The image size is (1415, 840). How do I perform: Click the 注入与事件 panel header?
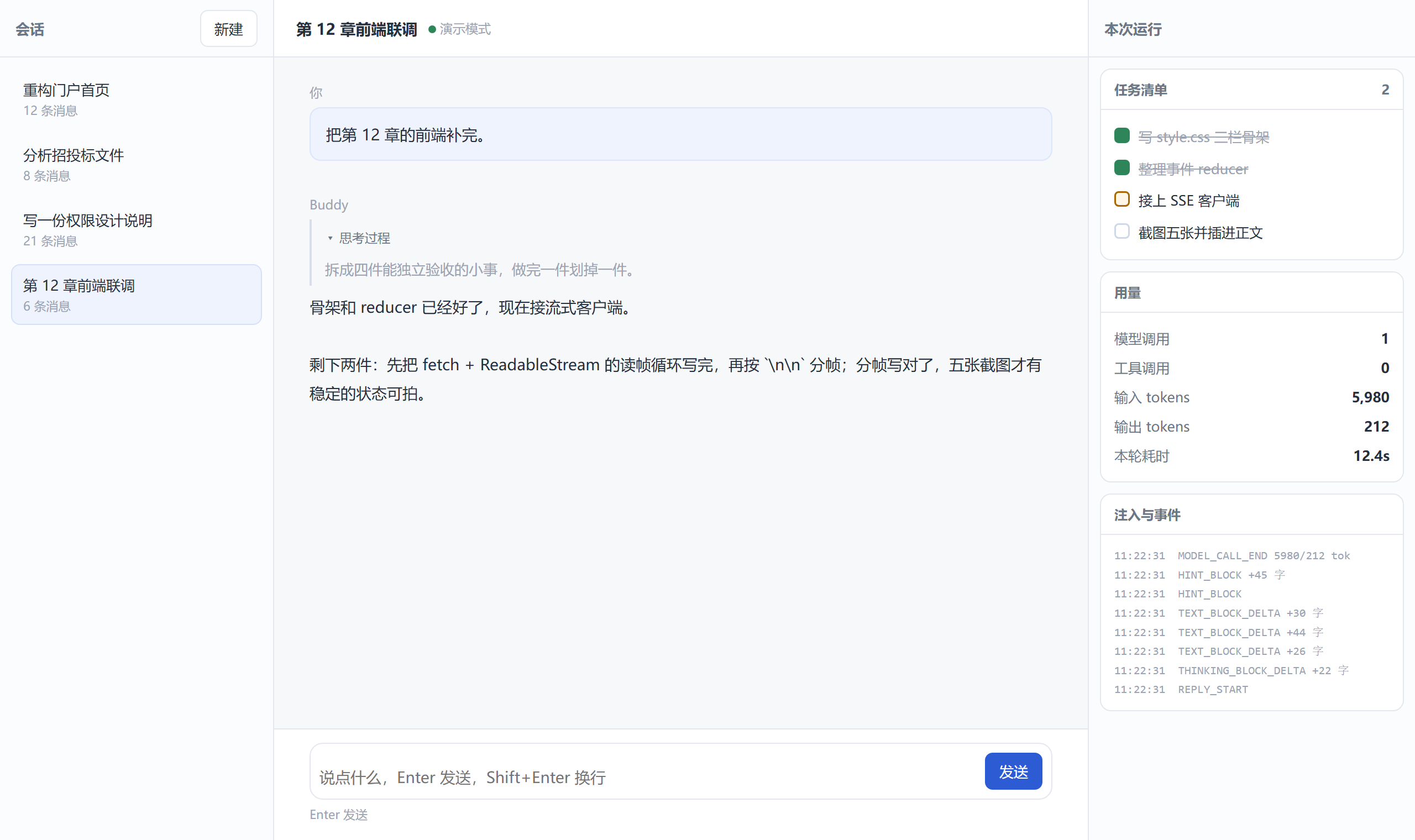(1251, 515)
